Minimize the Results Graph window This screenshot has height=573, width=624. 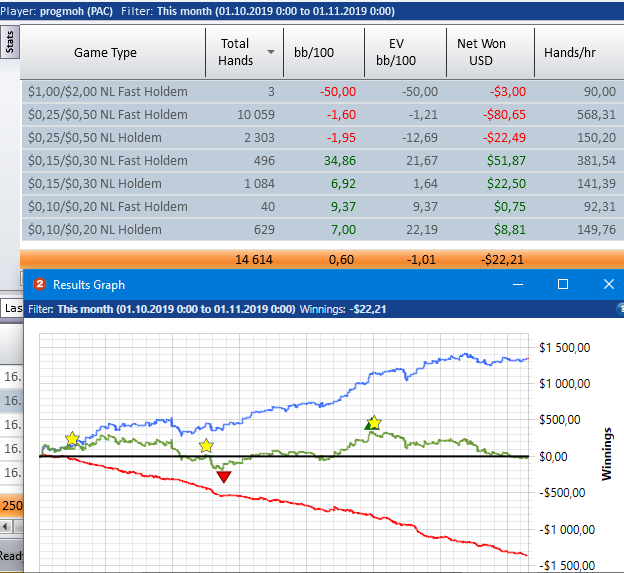click(x=518, y=285)
